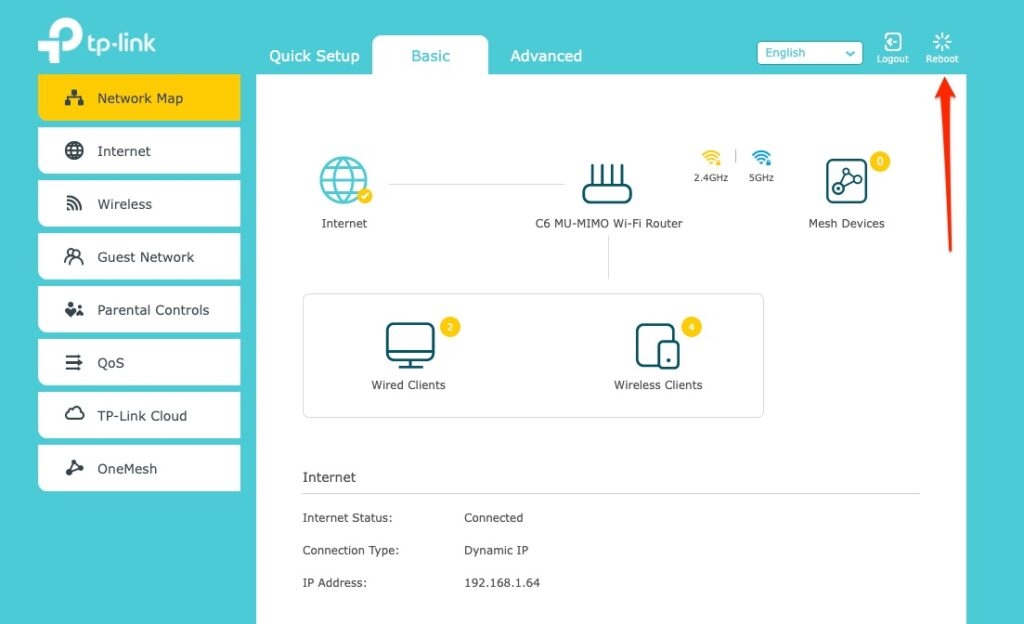Screen dimensions: 1024x624
Task: Go to Parental Controls settings
Action: click(x=139, y=309)
